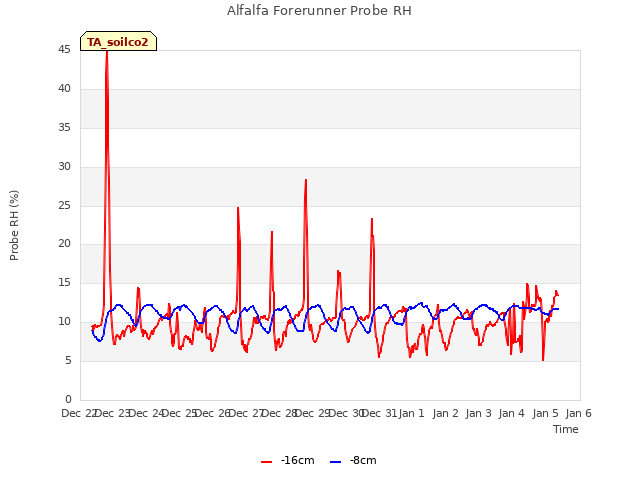Screen dimensions: 640x480
Task: Click the red spike peak near 25 on Dec 27
Action: click(x=238, y=208)
